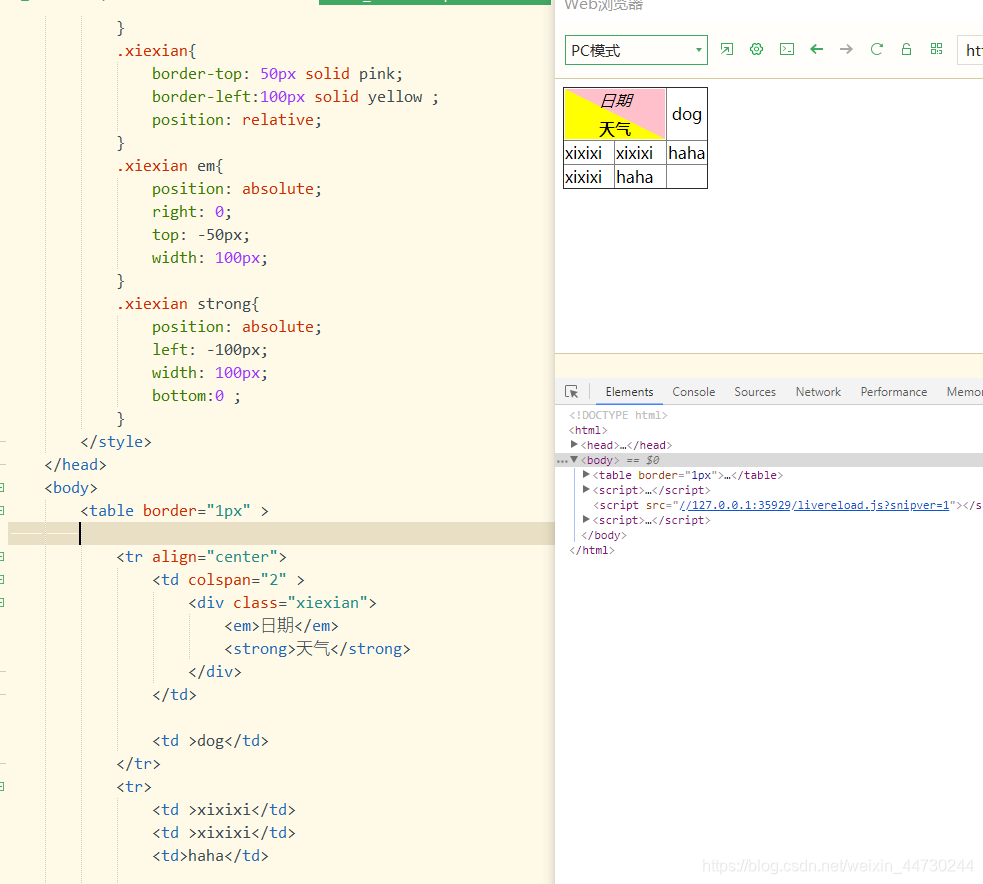Click the dog cell in preview table
The image size is (983, 884).
[x=686, y=114]
